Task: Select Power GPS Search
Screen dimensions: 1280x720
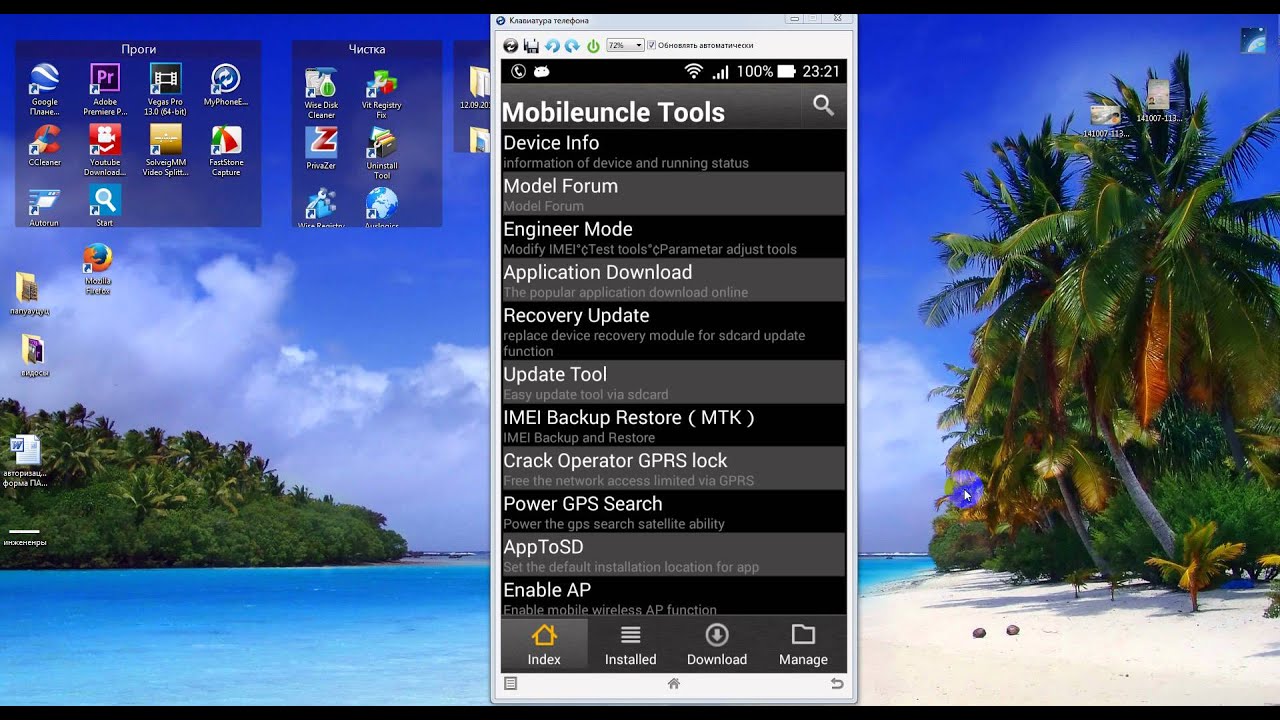Action: [x=673, y=511]
